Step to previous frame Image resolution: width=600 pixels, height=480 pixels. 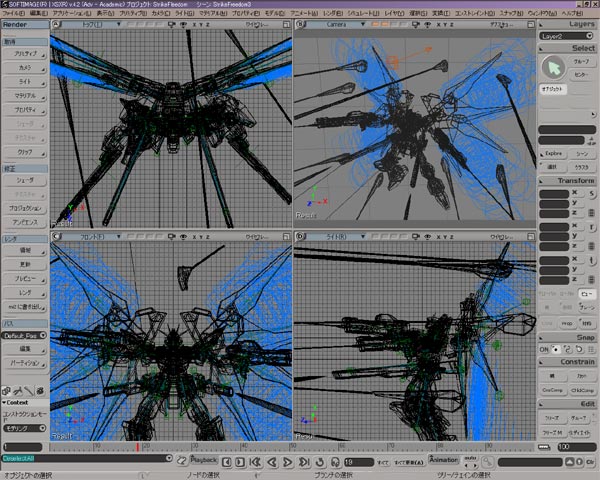[227, 462]
